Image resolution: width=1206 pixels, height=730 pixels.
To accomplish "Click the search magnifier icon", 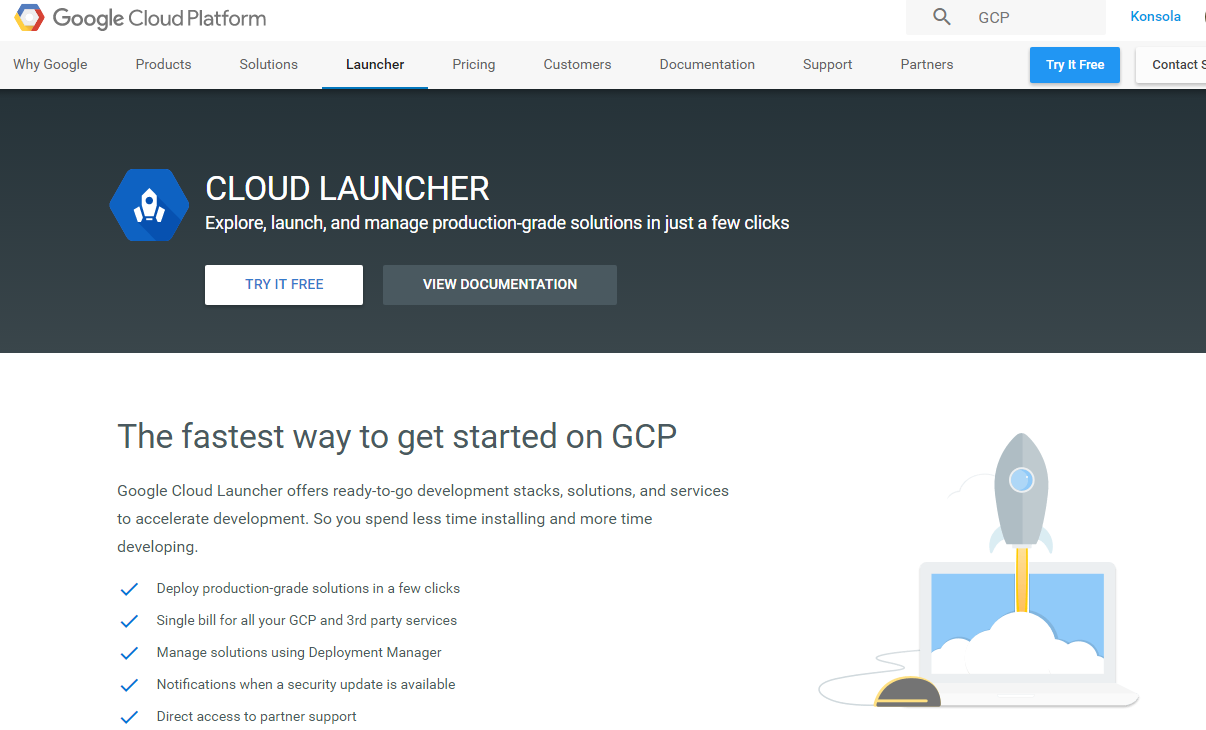I will pos(941,17).
